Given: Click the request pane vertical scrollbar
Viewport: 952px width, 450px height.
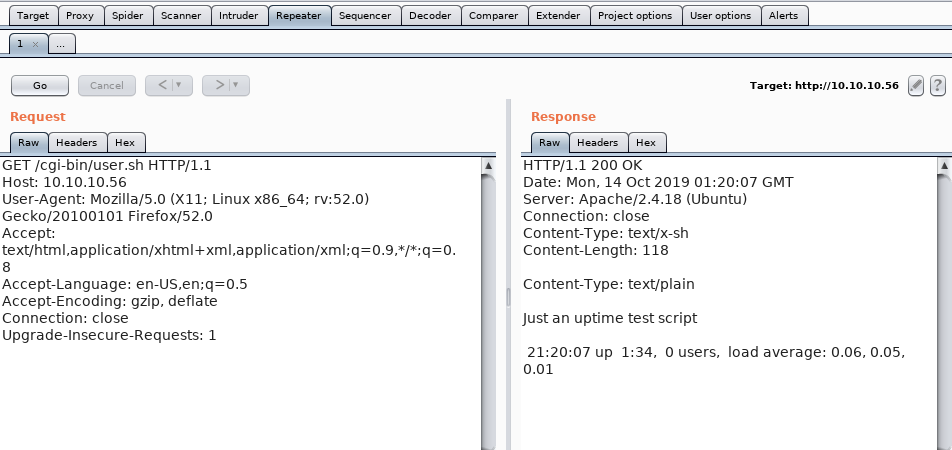Looking at the screenshot, I should click(488, 300).
